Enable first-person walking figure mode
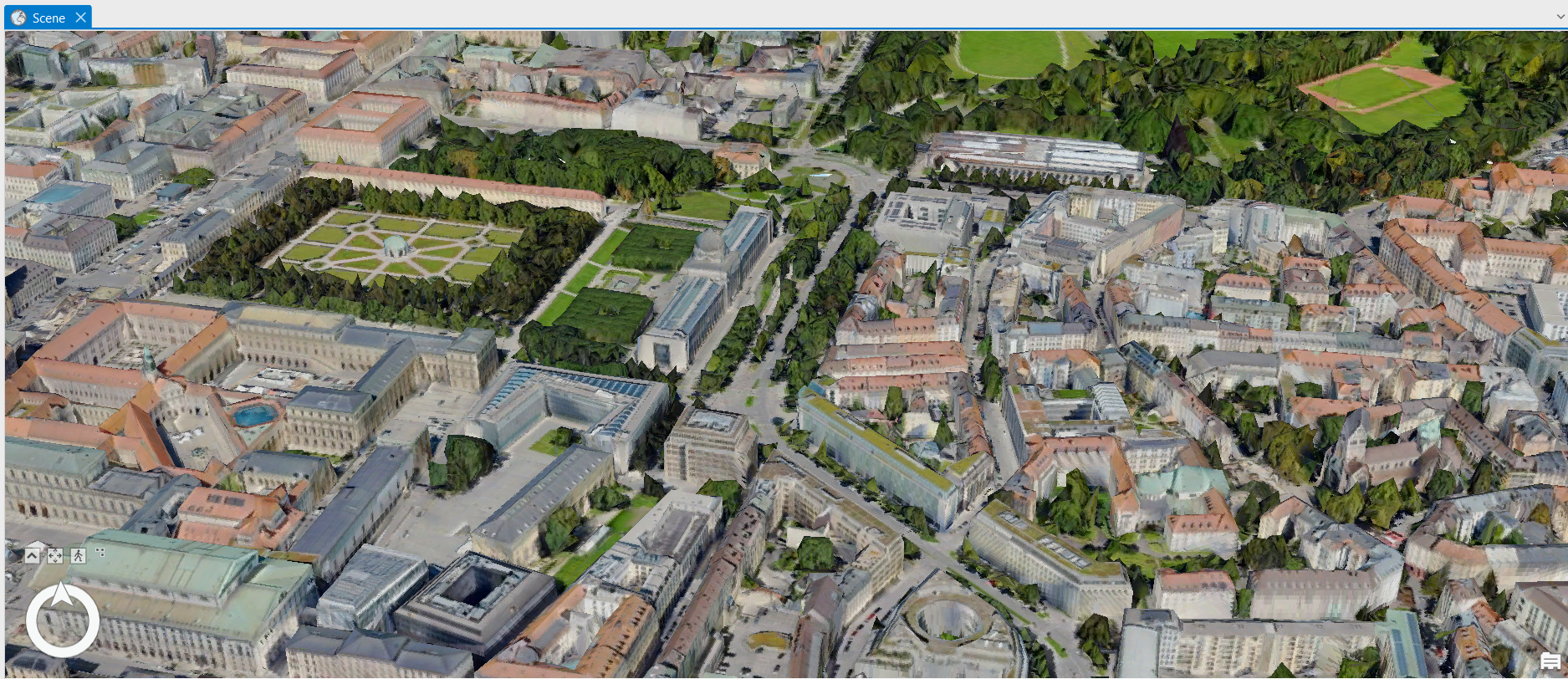Screen dimensions: 1568x679 78,555
